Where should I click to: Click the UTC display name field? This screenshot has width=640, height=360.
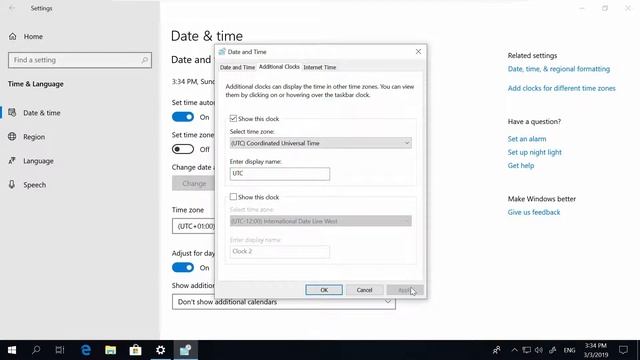(280, 173)
